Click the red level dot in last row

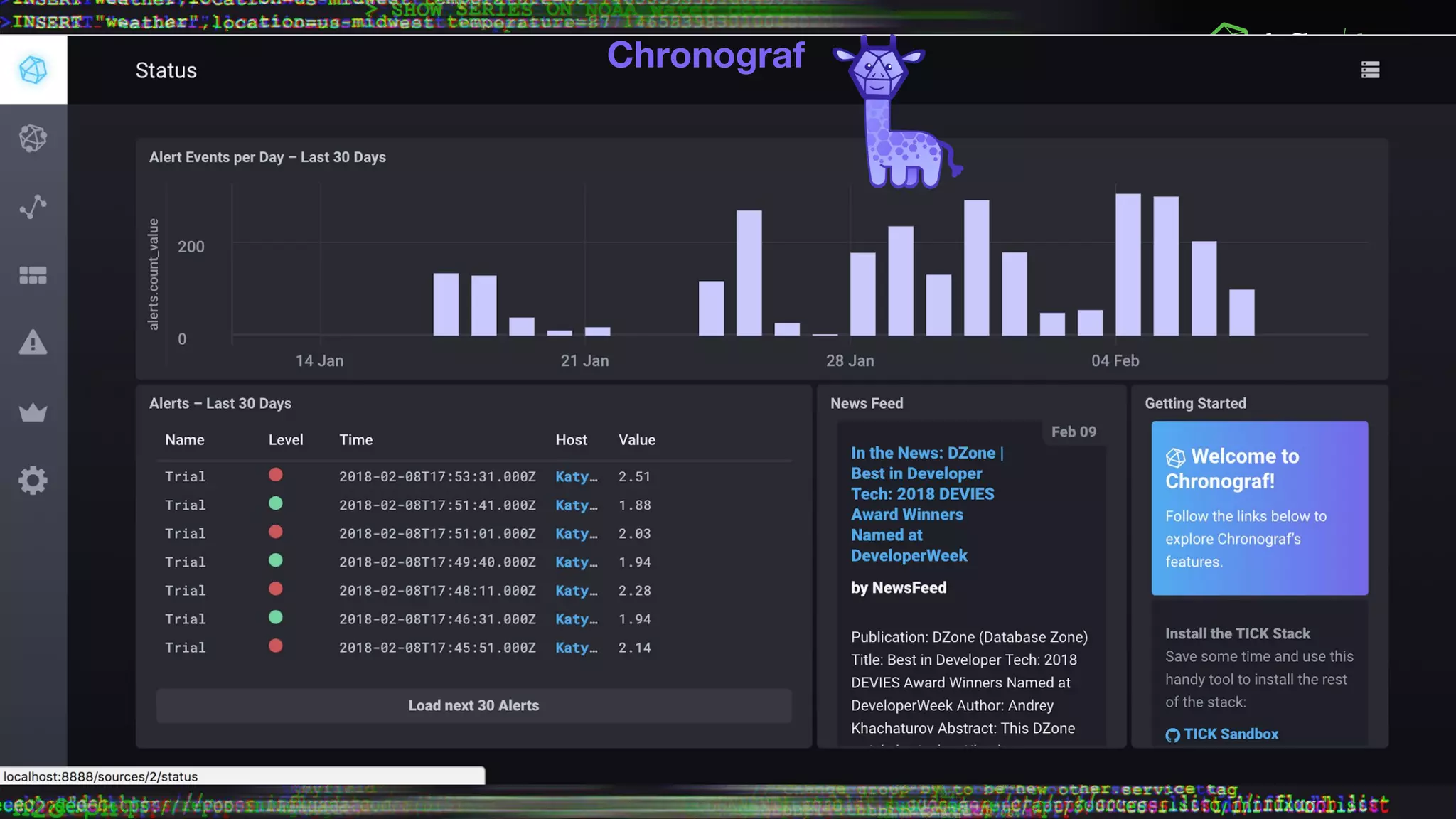[276, 646]
